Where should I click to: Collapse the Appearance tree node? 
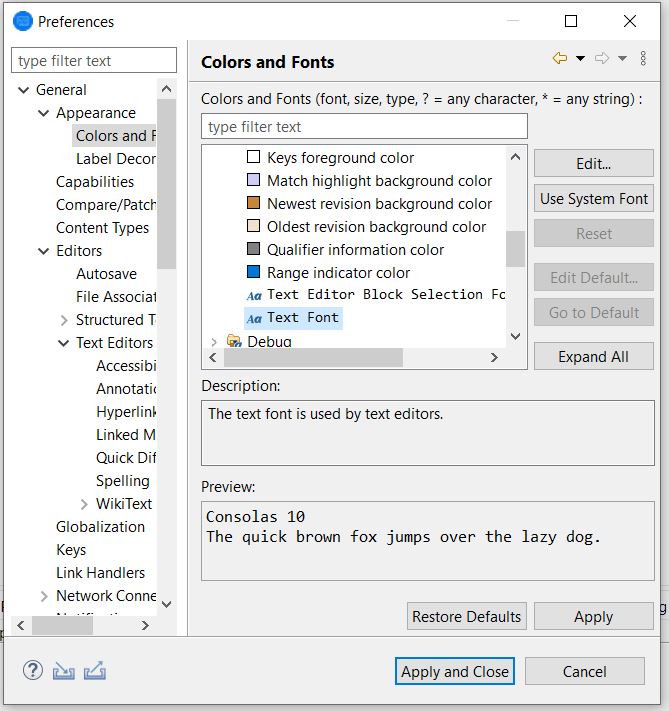[44, 112]
